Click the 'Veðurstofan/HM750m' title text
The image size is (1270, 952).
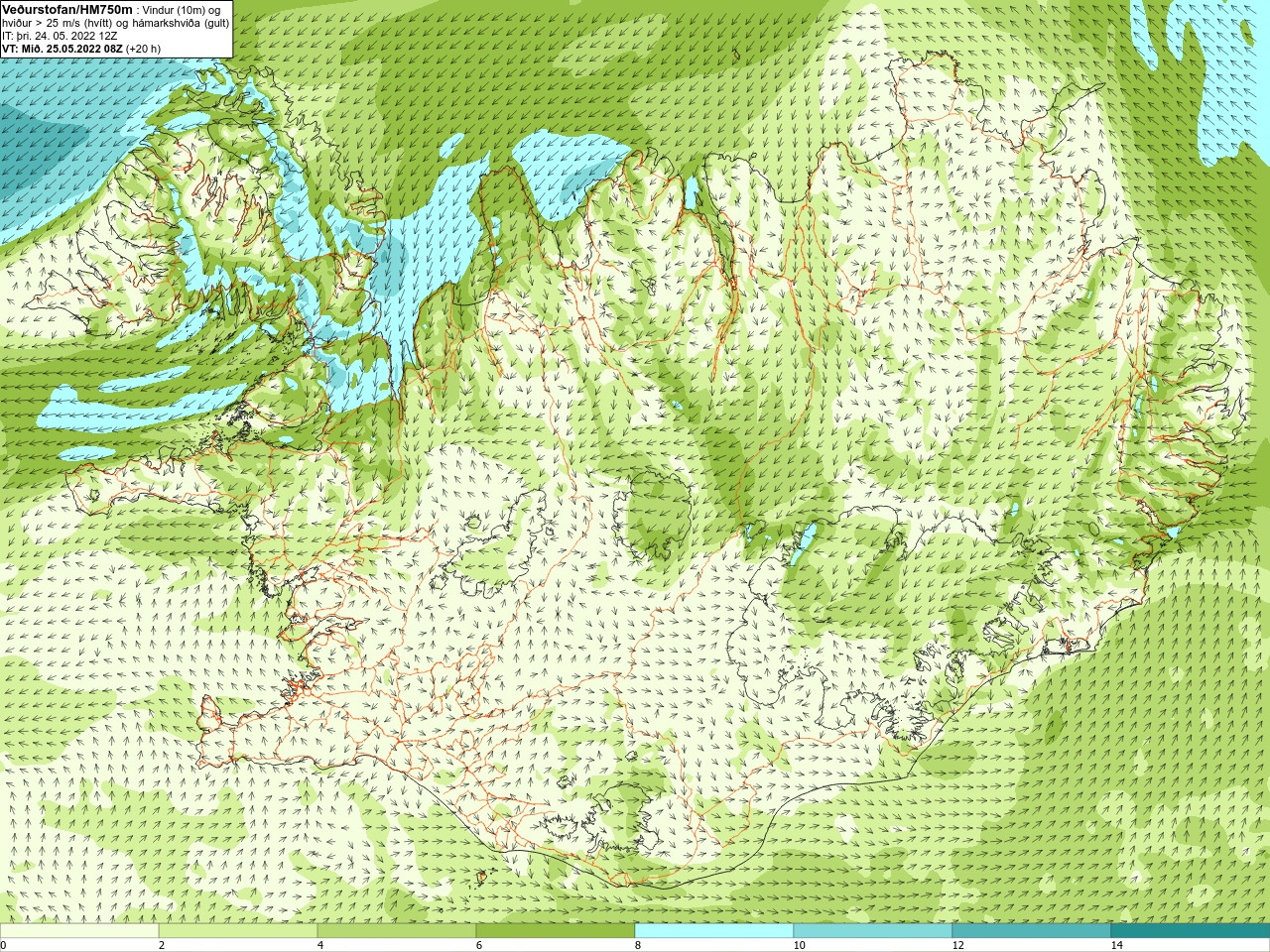[x=66, y=9]
